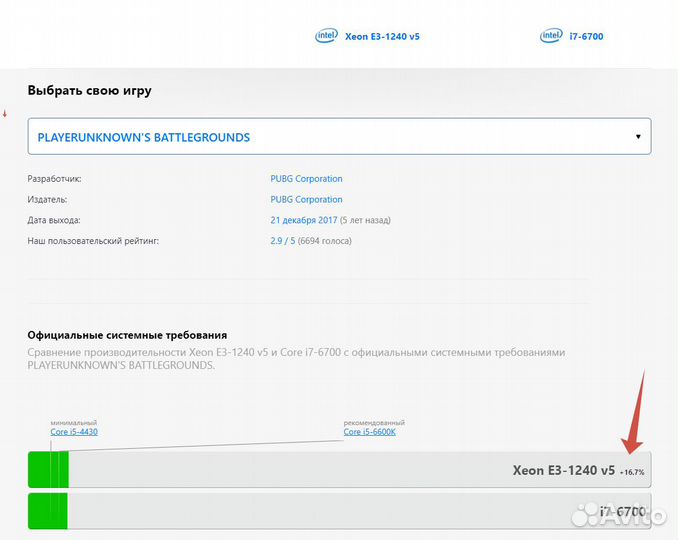Click the i7-6700 performance bar
678x540 pixels.
point(339,511)
